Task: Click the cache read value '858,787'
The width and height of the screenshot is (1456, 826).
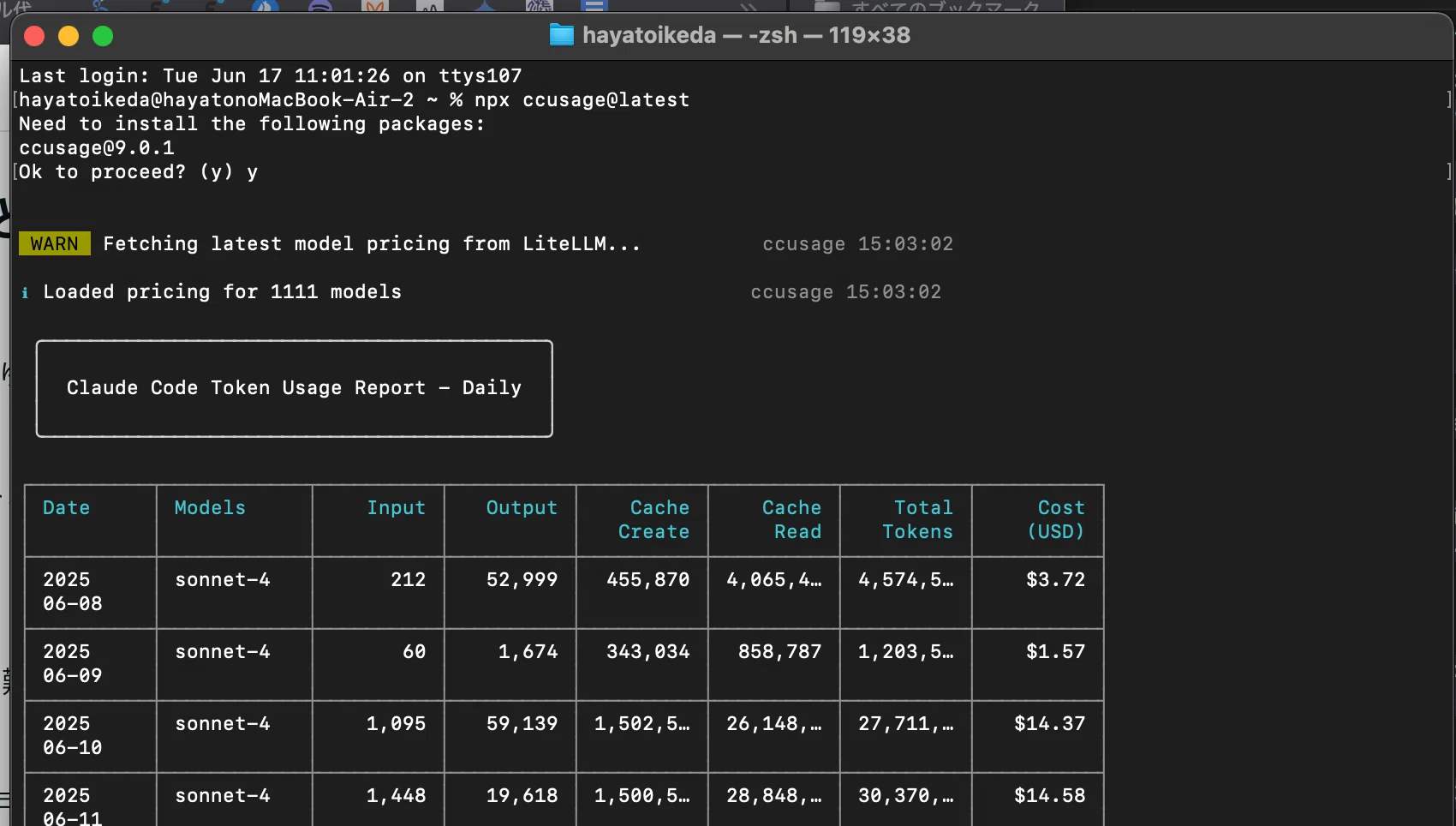Action: click(x=780, y=652)
